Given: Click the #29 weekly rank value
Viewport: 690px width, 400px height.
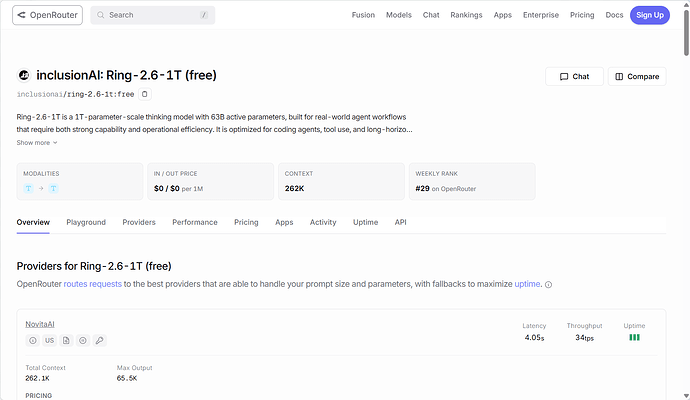Looking at the screenshot, I should point(422,188).
